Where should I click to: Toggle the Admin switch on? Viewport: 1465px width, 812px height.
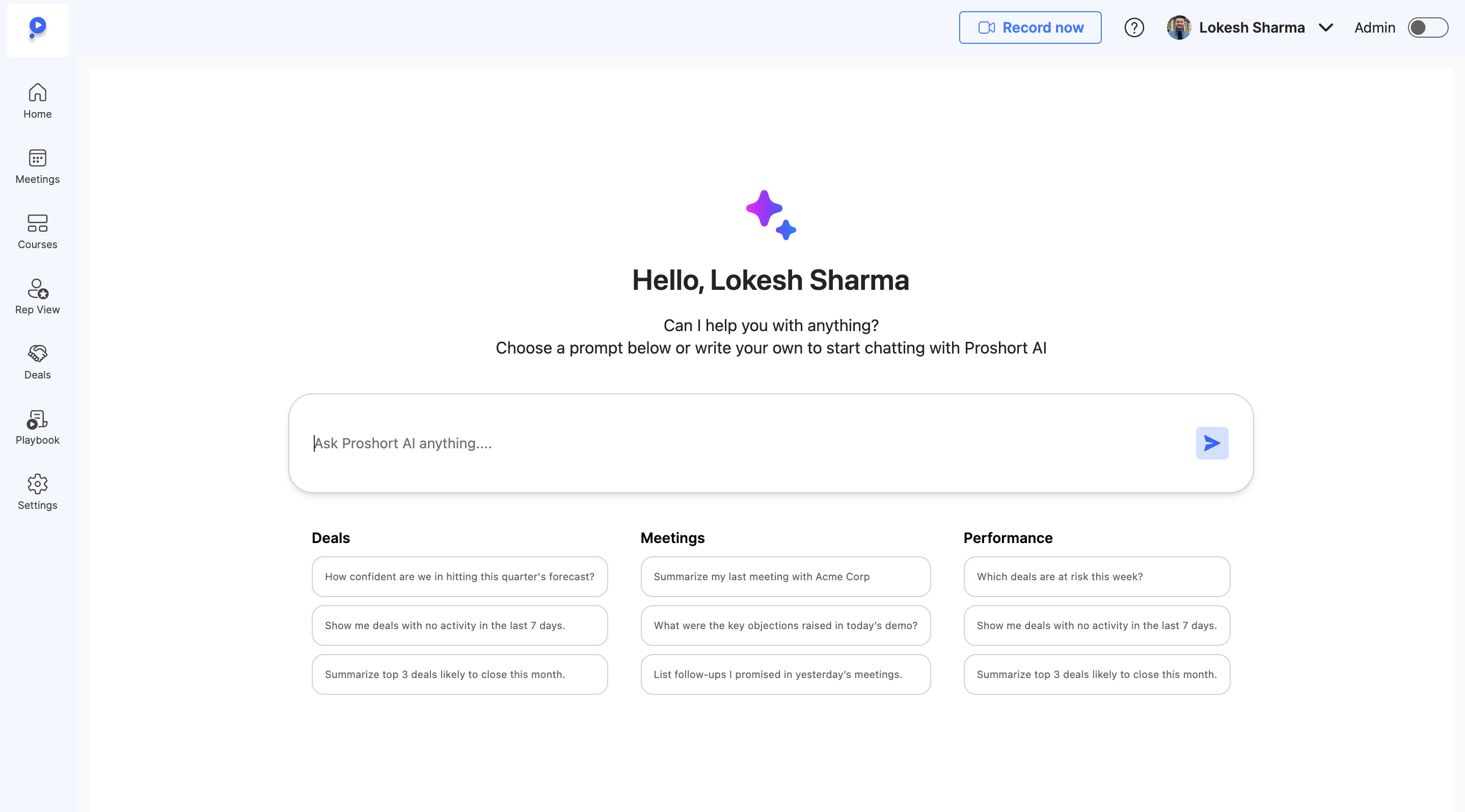pyautogui.click(x=1427, y=28)
